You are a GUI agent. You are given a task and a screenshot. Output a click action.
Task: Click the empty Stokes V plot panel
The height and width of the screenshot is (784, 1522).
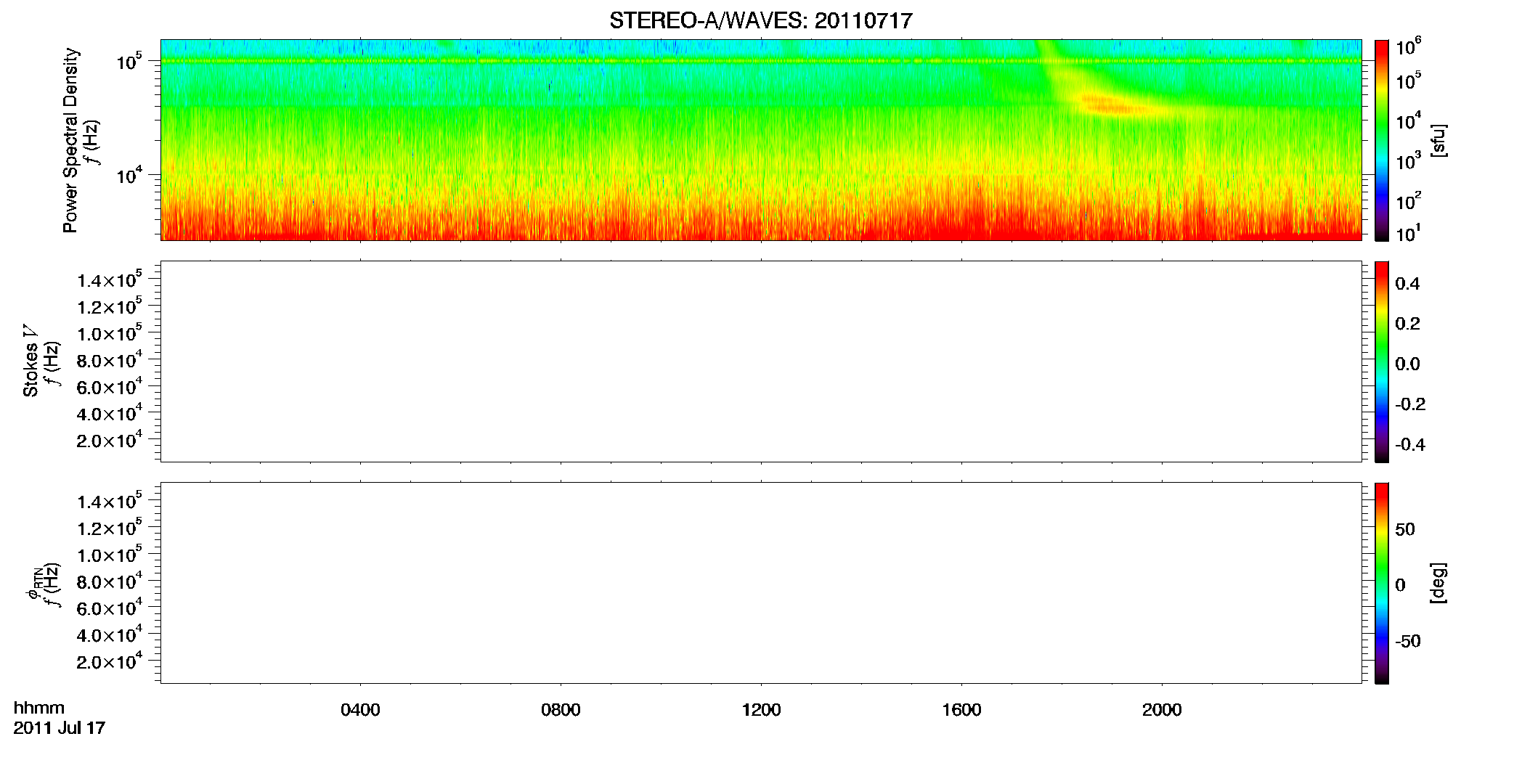tap(760, 362)
